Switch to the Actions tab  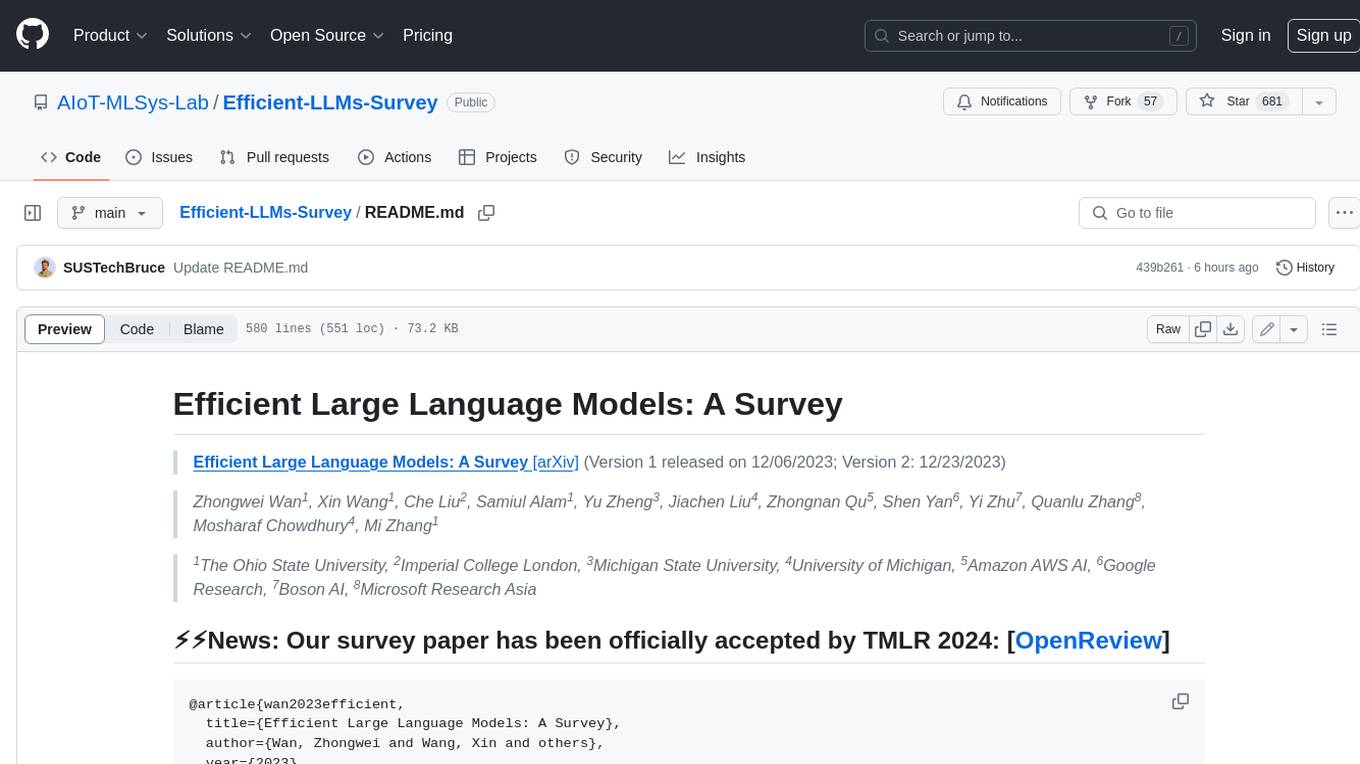click(x=395, y=157)
